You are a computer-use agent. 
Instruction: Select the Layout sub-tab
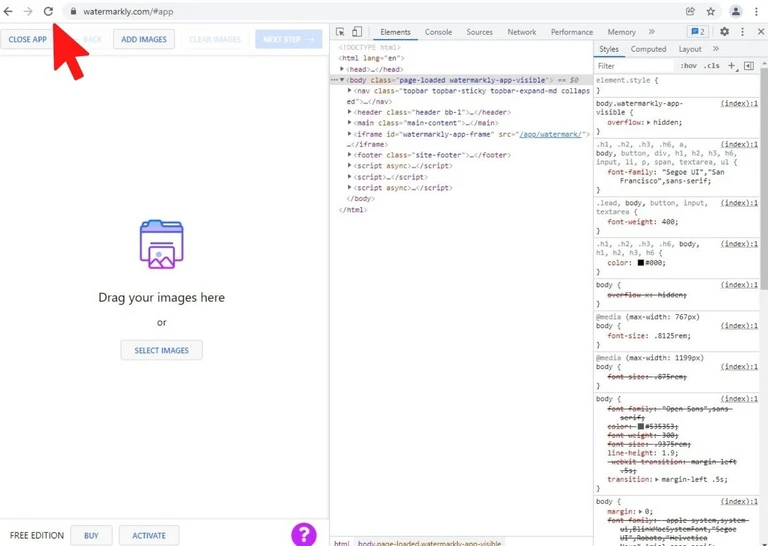(x=690, y=49)
